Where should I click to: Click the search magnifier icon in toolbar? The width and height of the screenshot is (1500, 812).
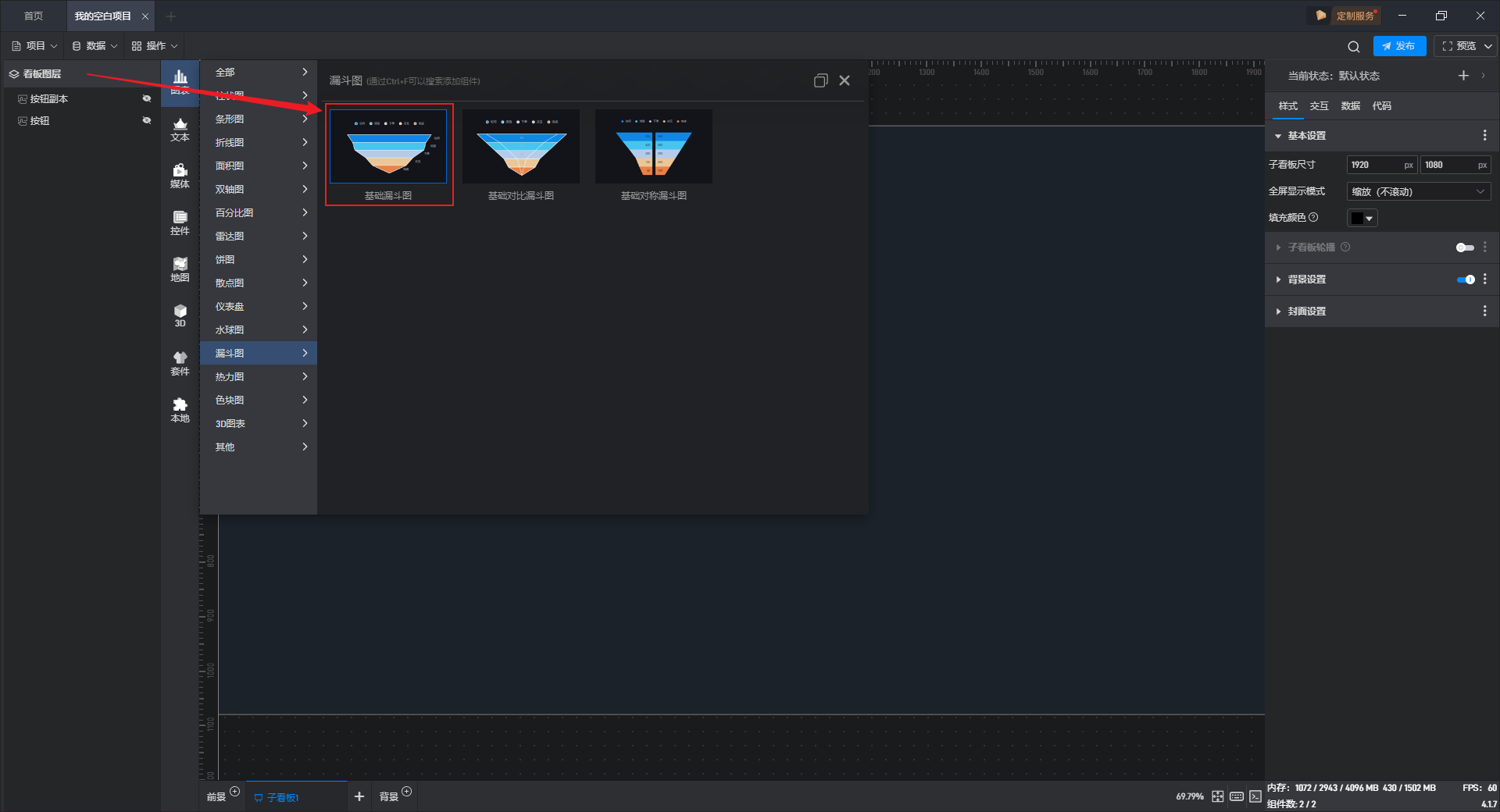pos(1353,47)
